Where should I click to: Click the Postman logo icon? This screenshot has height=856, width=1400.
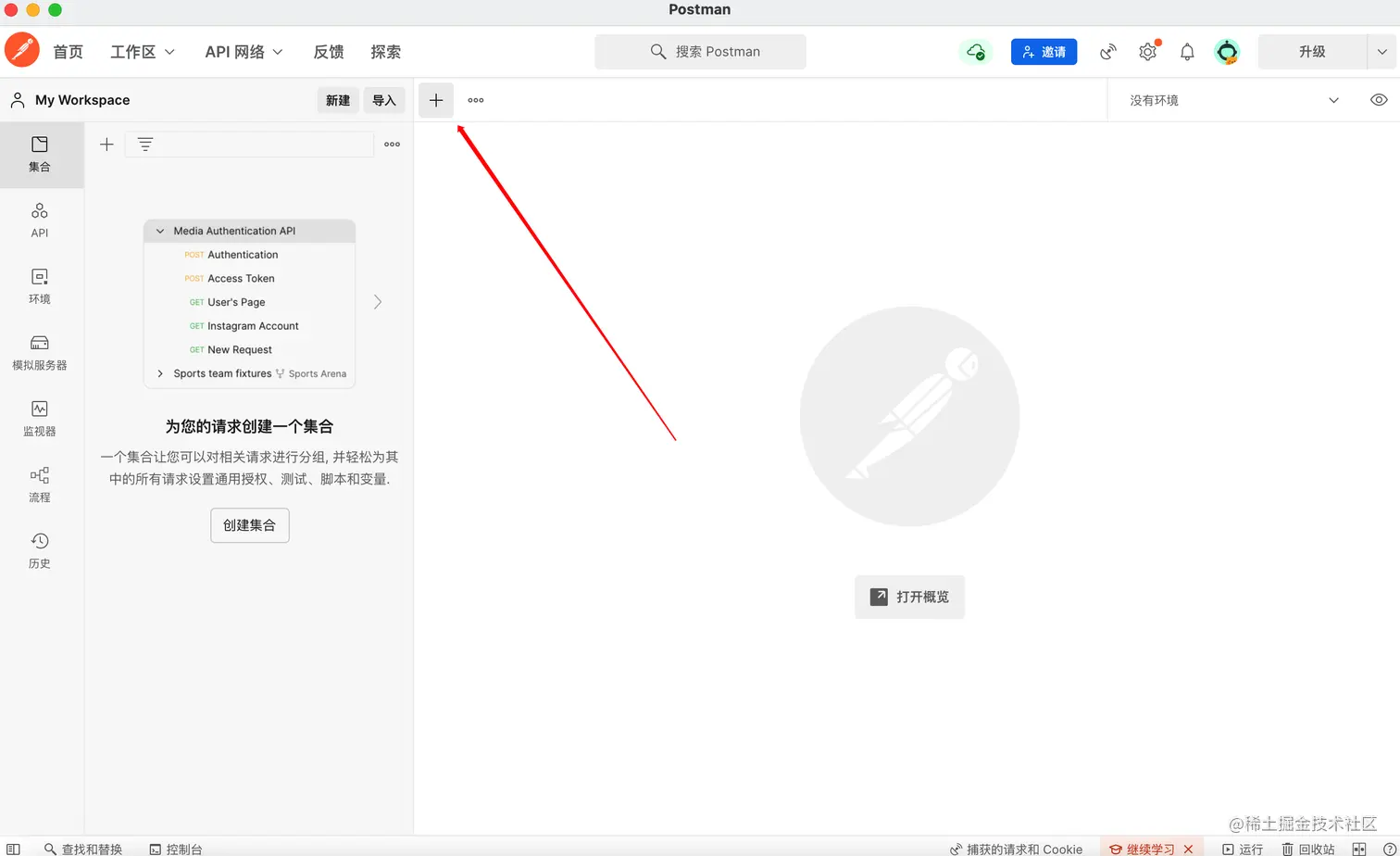click(x=22, y=51)
